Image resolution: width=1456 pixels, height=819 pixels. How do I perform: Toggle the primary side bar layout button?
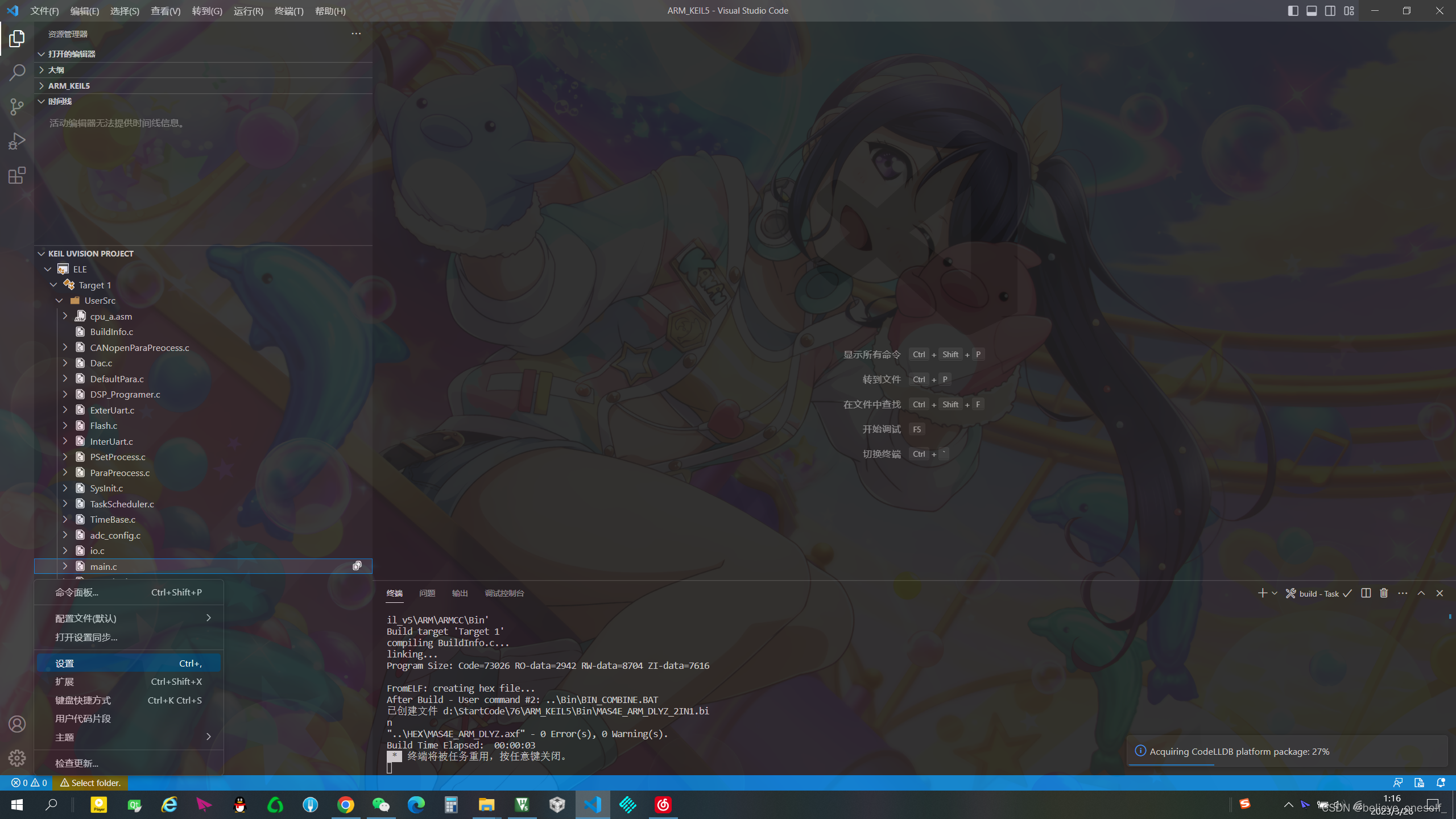[x=1293, y=11]
